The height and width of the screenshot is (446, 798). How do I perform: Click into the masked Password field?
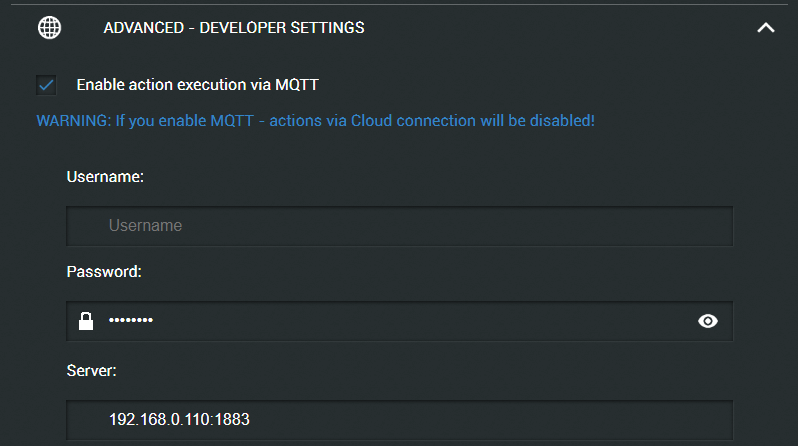tap(400, 321)
